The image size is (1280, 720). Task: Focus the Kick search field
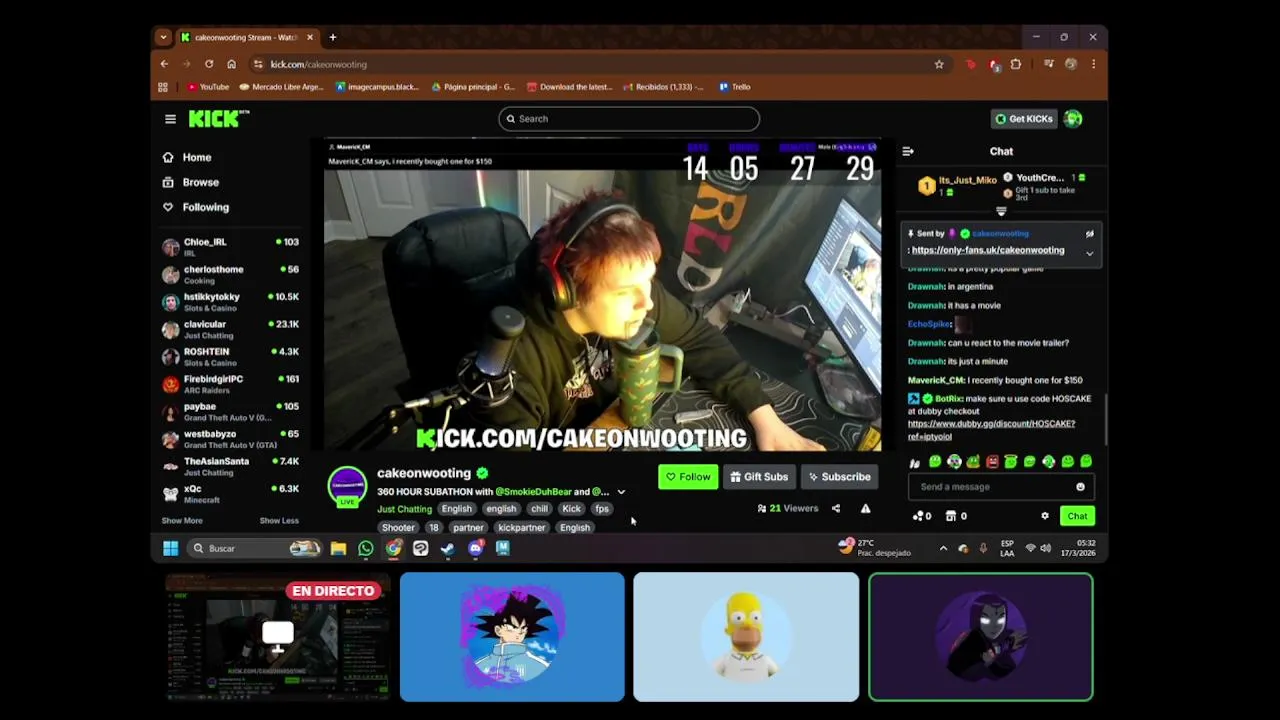(x=629, y=119)
